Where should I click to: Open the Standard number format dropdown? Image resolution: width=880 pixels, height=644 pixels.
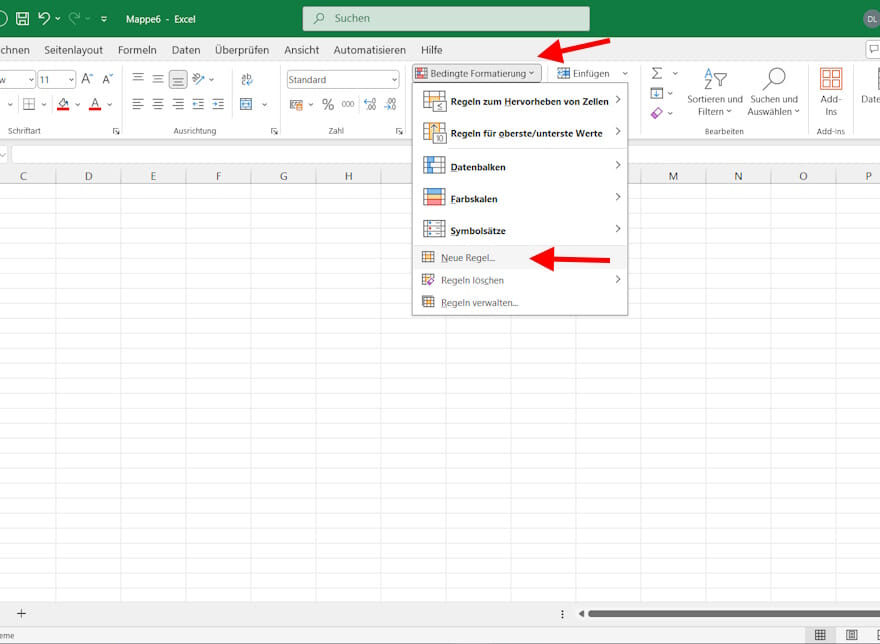342,79
